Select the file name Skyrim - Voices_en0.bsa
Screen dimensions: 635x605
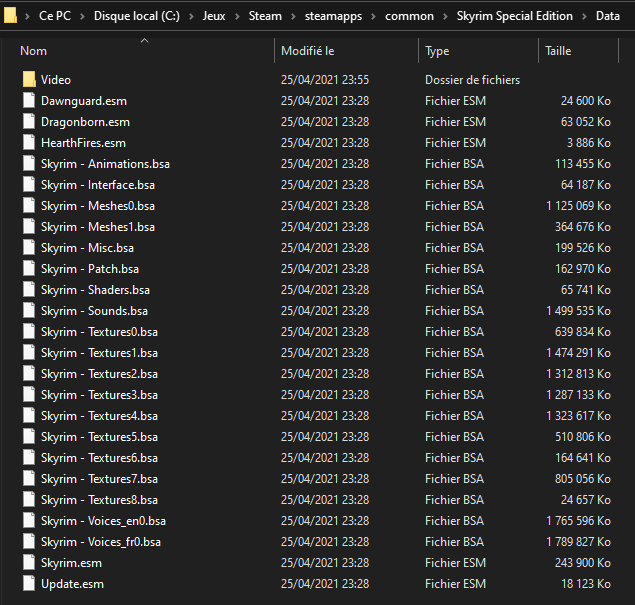click(x=103, y=521)
